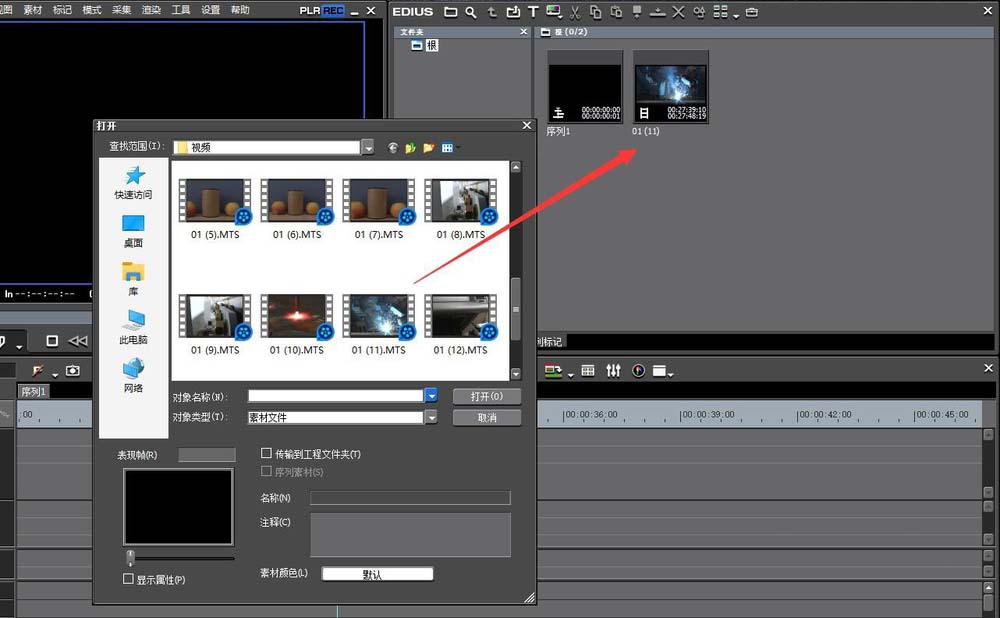Click the X delete icon in bin toolbar
Screen dimensions: 1000x618
[x=678, y=12]
